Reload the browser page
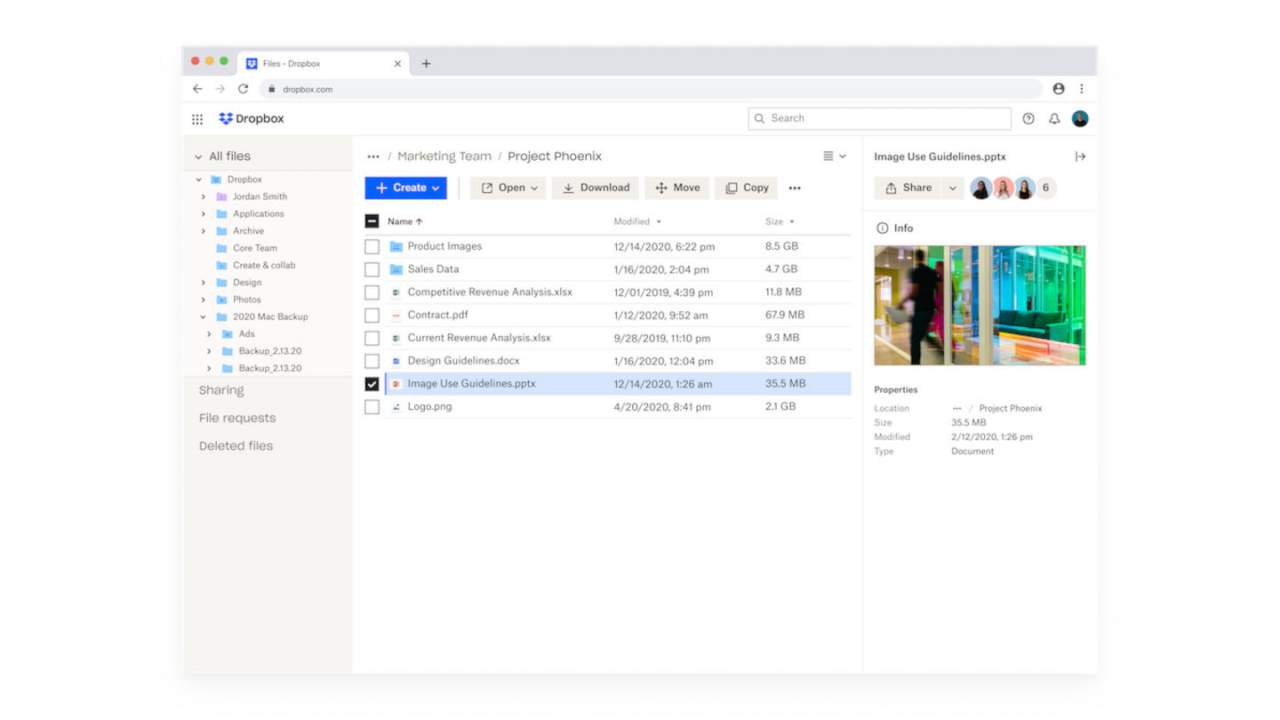 pos(243,89)
